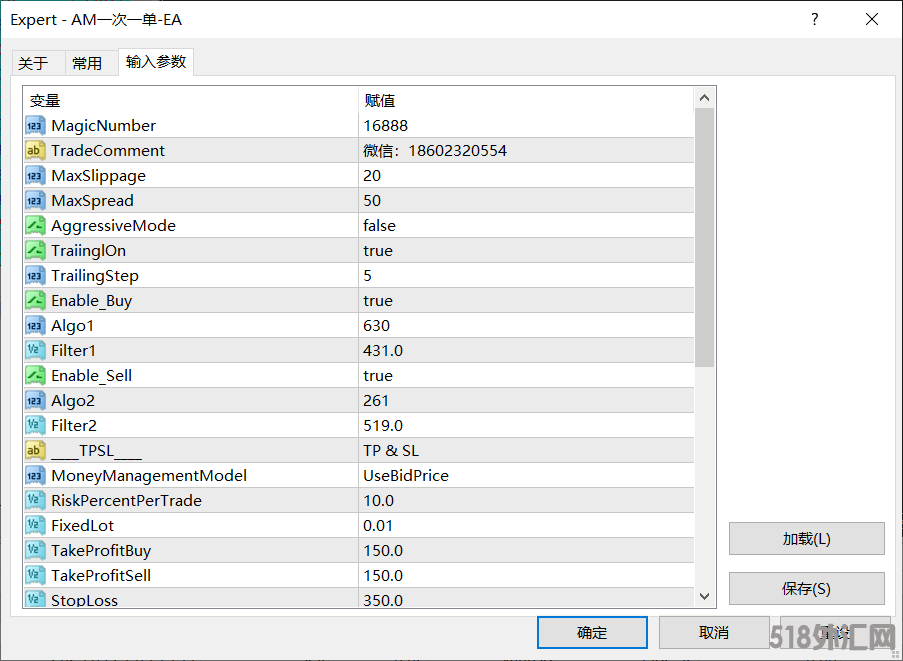The width and height of the screenshot is (903, 661).
Task: Toggle the AggressiveMode value false
Action: 525,226
